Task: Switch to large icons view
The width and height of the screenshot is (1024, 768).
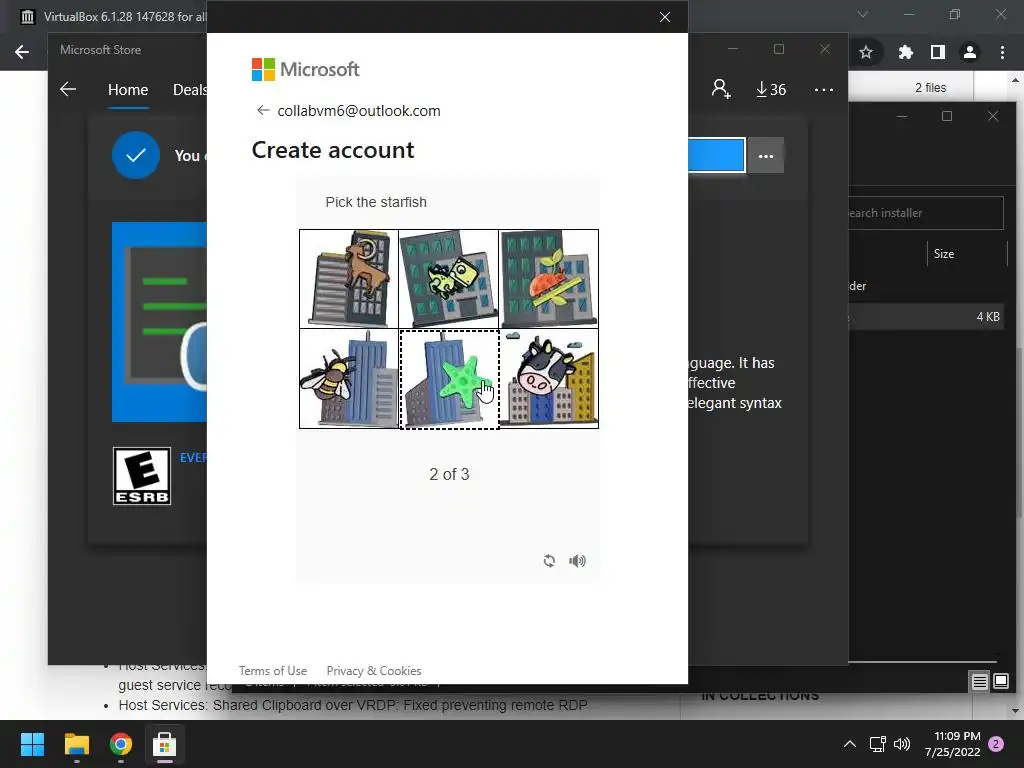Action: pyautogui.click(x=1000, y=682)
